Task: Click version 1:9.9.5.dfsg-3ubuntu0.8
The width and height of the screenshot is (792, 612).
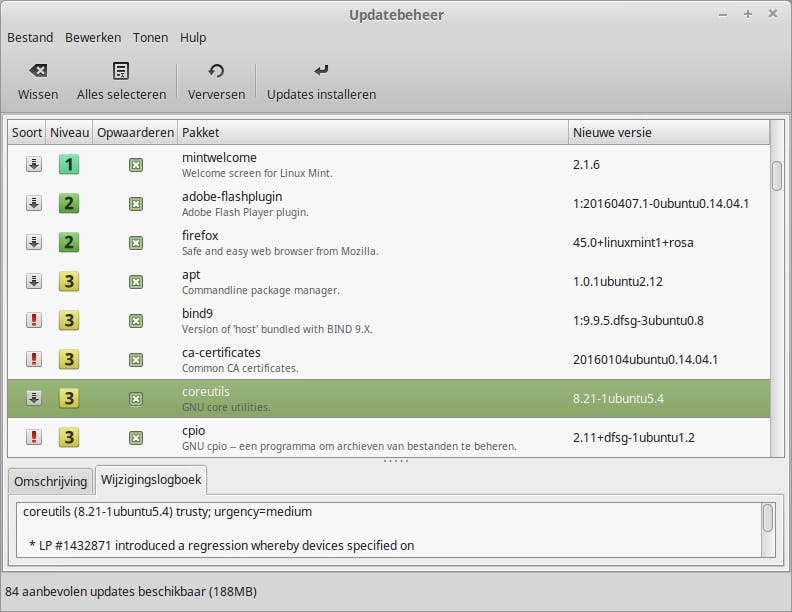Action: pyautogui.click(x=638, y=320)
